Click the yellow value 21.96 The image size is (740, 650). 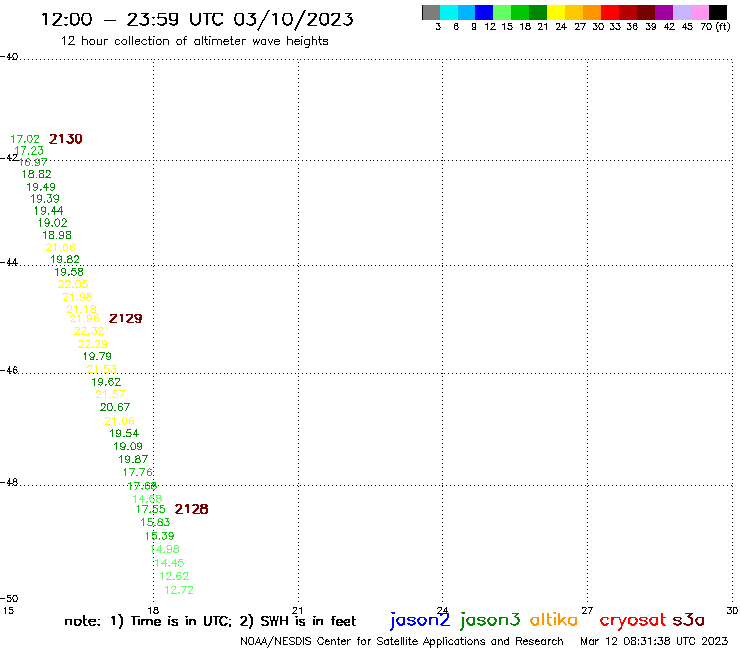pyautogui.click(x=84, y=319)
